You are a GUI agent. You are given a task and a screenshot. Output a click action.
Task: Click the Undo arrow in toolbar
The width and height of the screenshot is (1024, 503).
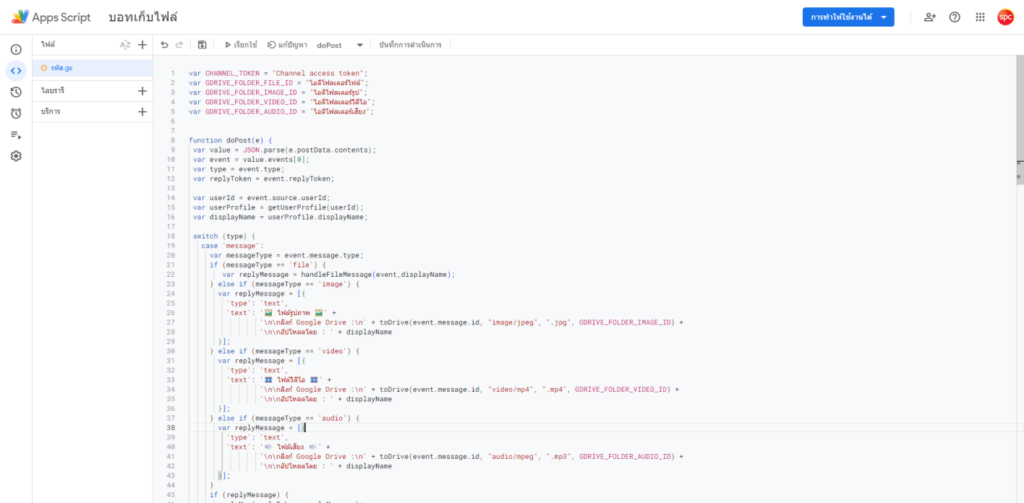164,45
